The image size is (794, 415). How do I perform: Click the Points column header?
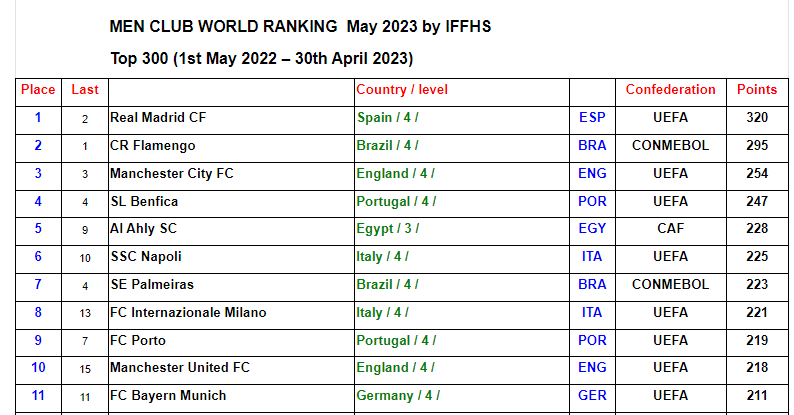pyautogui.click(x=757, y=90)
